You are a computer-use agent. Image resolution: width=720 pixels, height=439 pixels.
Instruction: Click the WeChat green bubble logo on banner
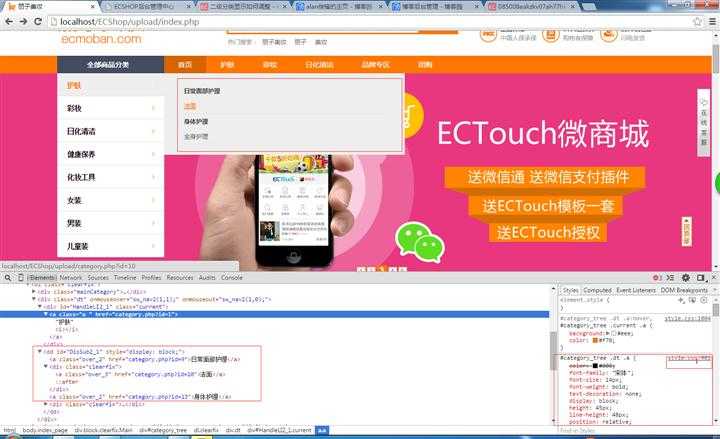(420, 240)
